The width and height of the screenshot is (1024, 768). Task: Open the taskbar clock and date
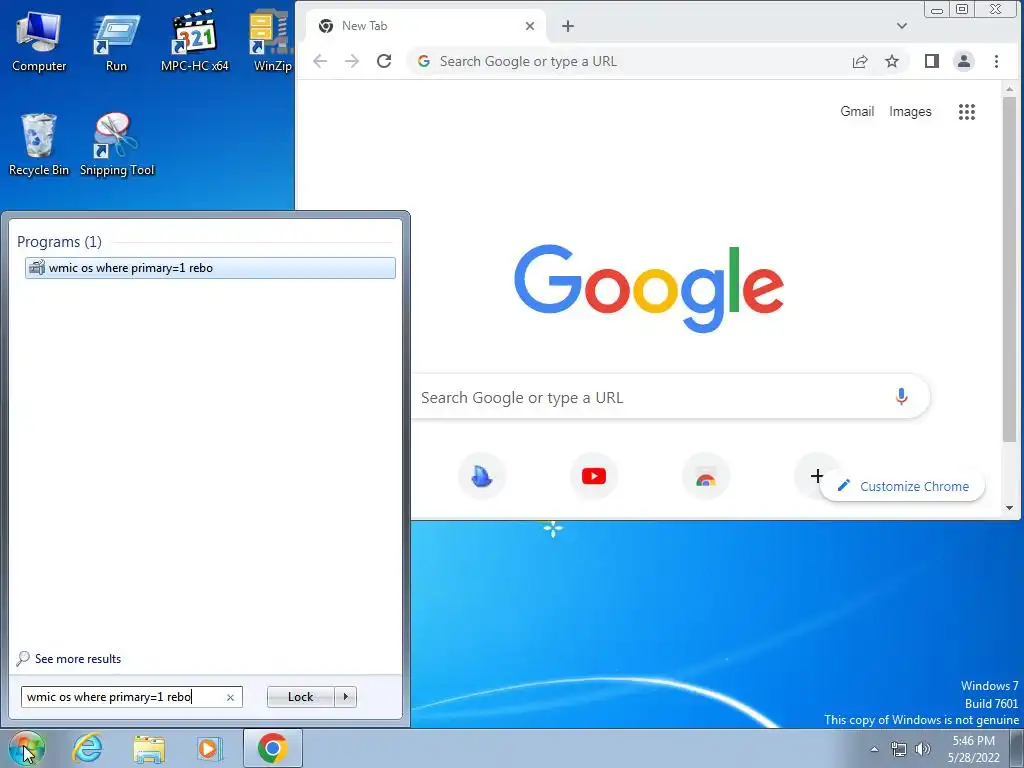coord(974,749)
